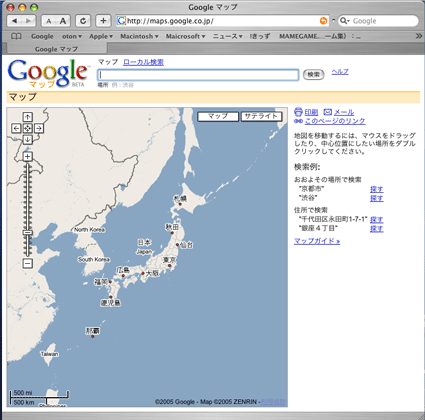The width and height of the screenshot is (425, 420).
Task: Switch map to マップ view
Action: click(218, 116)
